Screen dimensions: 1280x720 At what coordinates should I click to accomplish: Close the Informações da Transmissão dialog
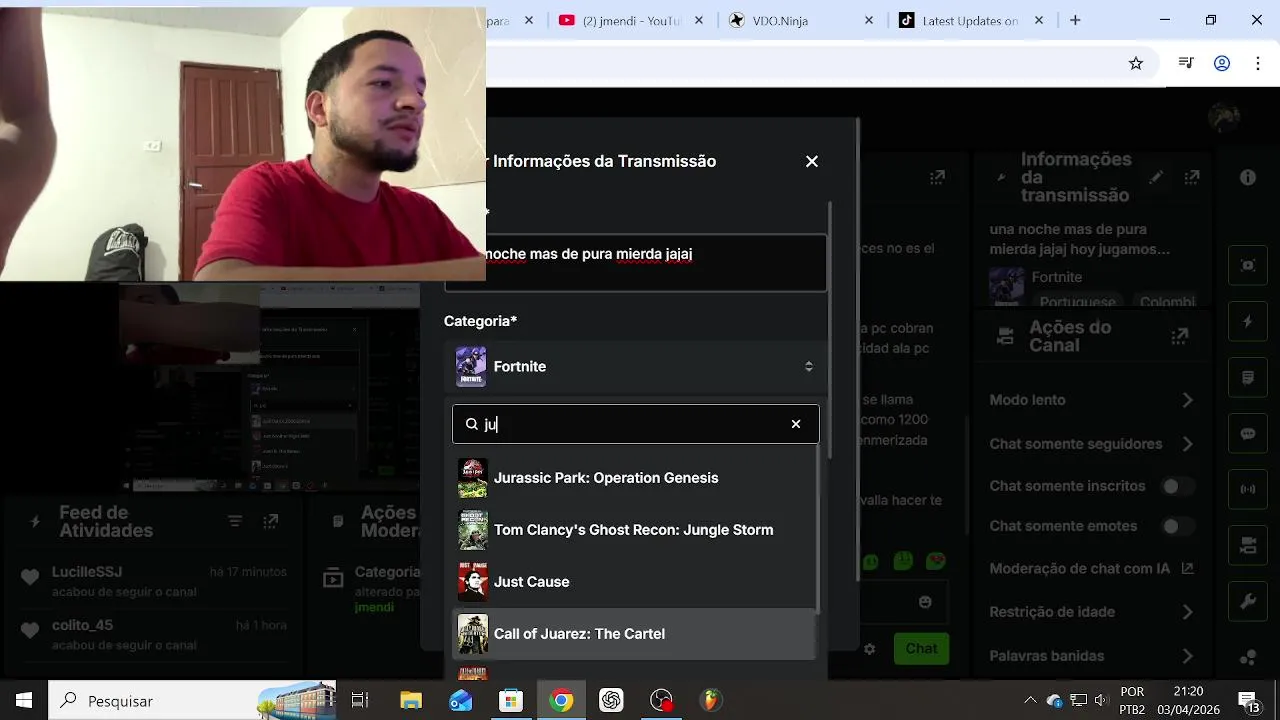tap(812, 161)
